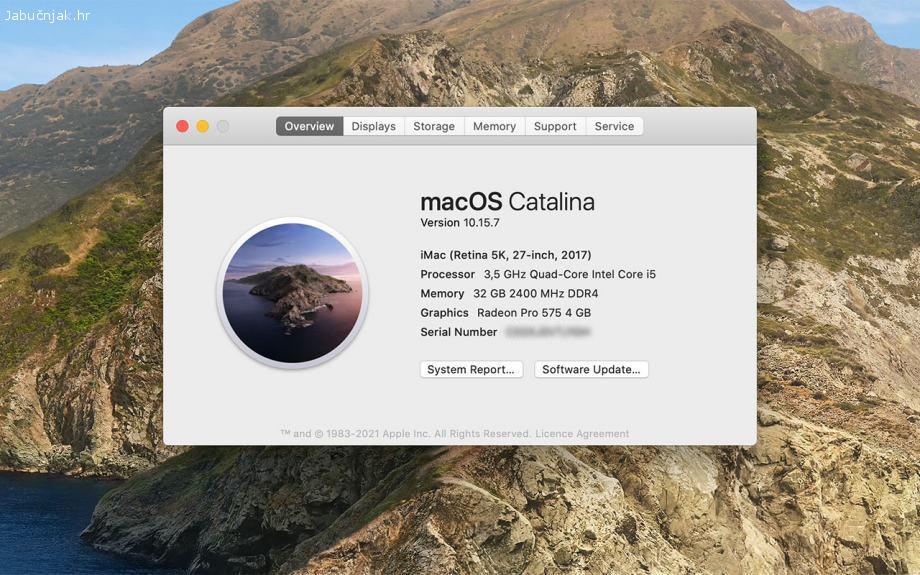Click the System Report... button
Viewport: 920px width, 575px height.
click(x=471, y=369)
